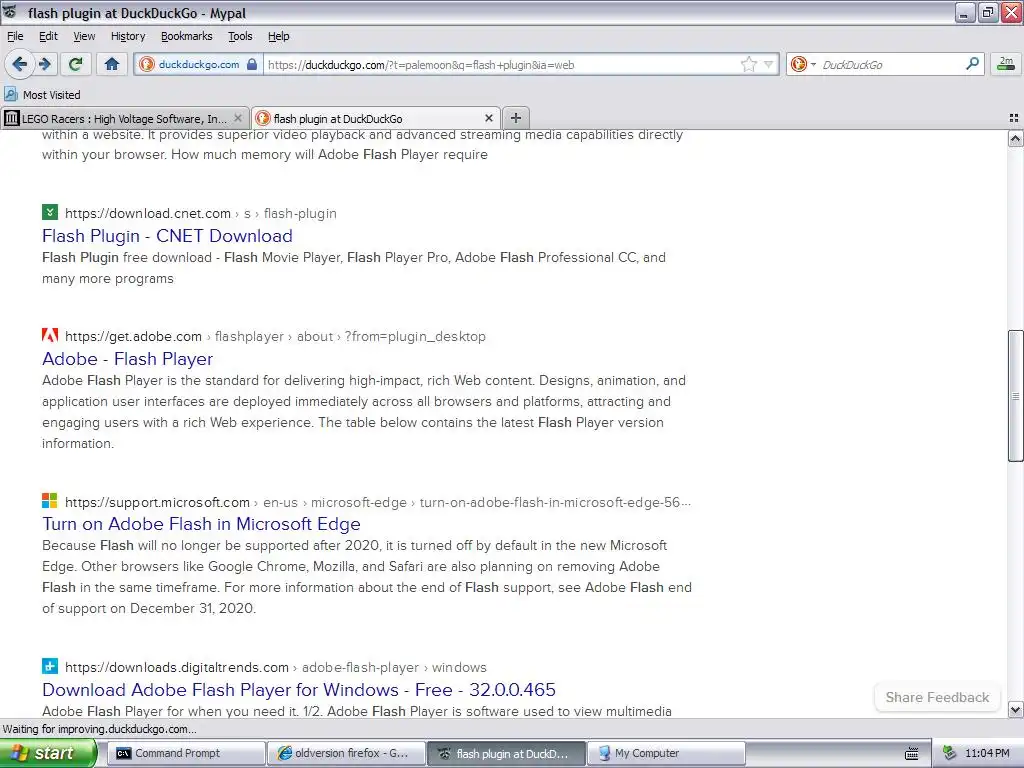Open the Most Visited bookmarks folder
Image resolution: width=1024 pixels, height=768 pixels.
click(42, 95)
